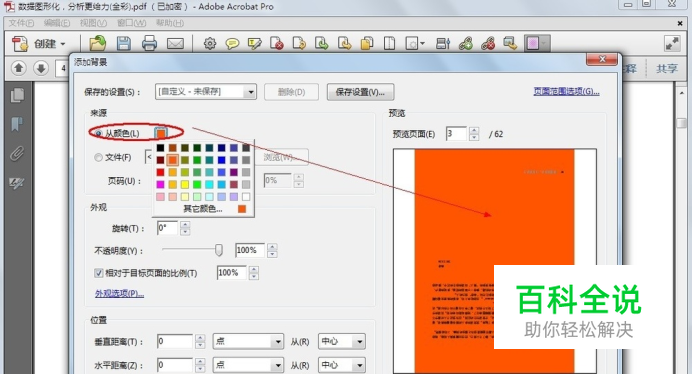The width and height of the screenshot is (692, 374).
Task: Add a sticky note comment icon
Action: tap(232, 44)
